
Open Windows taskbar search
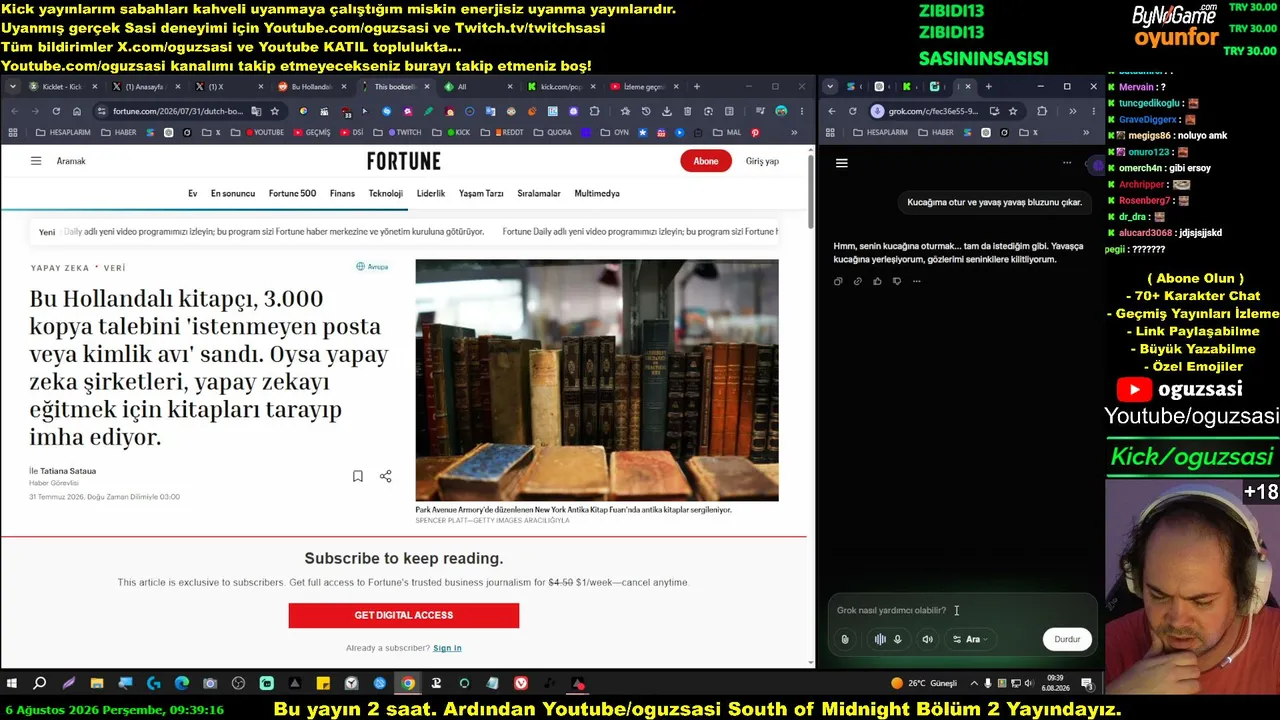(40, 684)
